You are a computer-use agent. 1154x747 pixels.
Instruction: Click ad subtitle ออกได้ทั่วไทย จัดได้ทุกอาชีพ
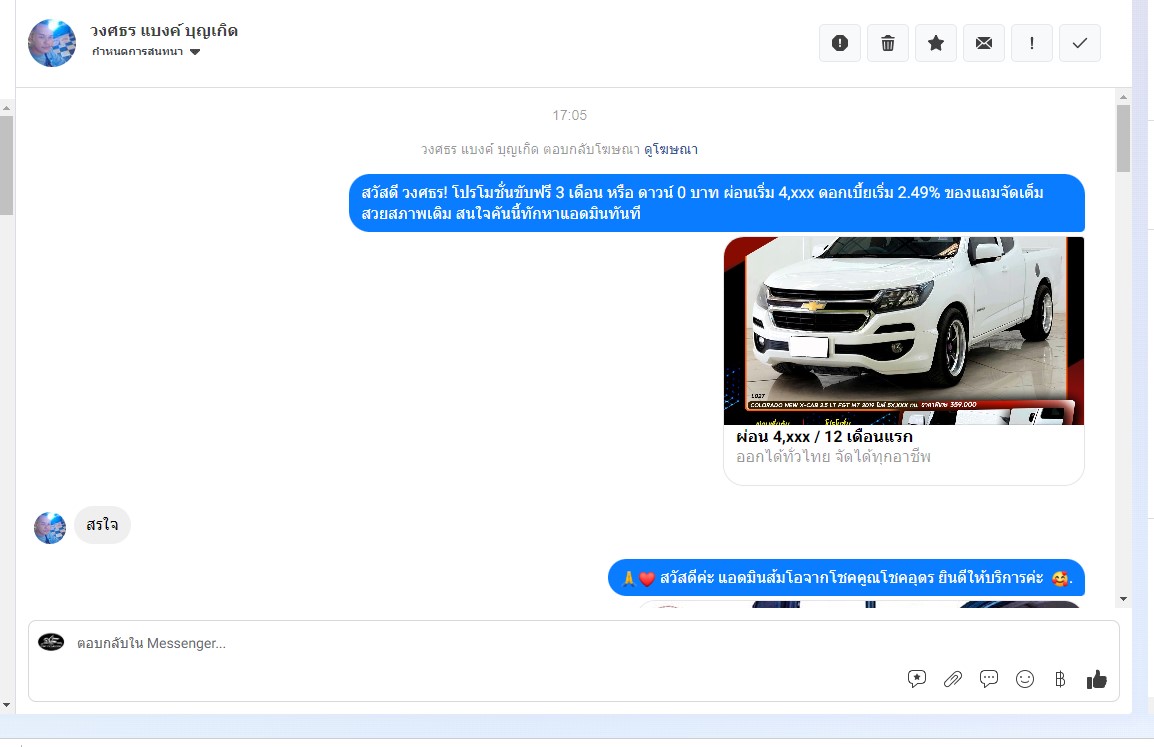[x=833, y=457]
